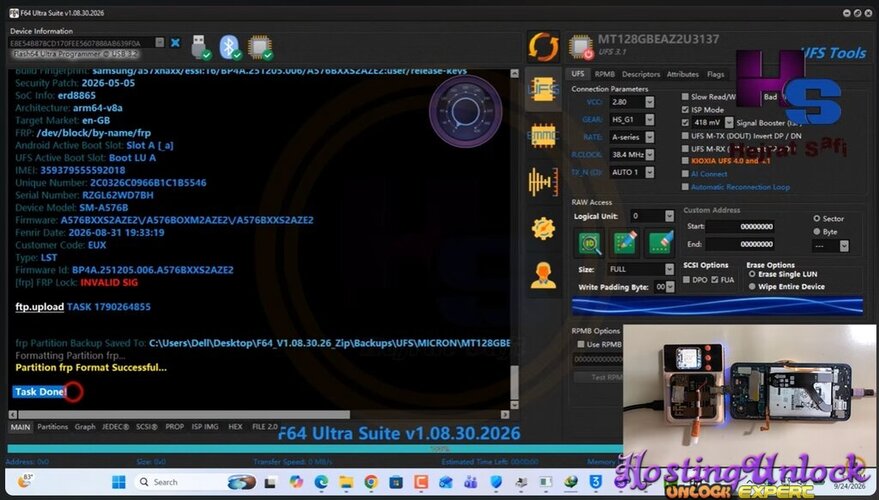Open the VCC 2.80 dropdown
Image resolution: width=879 pixels, height=500 pixels.
coord(649,101)
